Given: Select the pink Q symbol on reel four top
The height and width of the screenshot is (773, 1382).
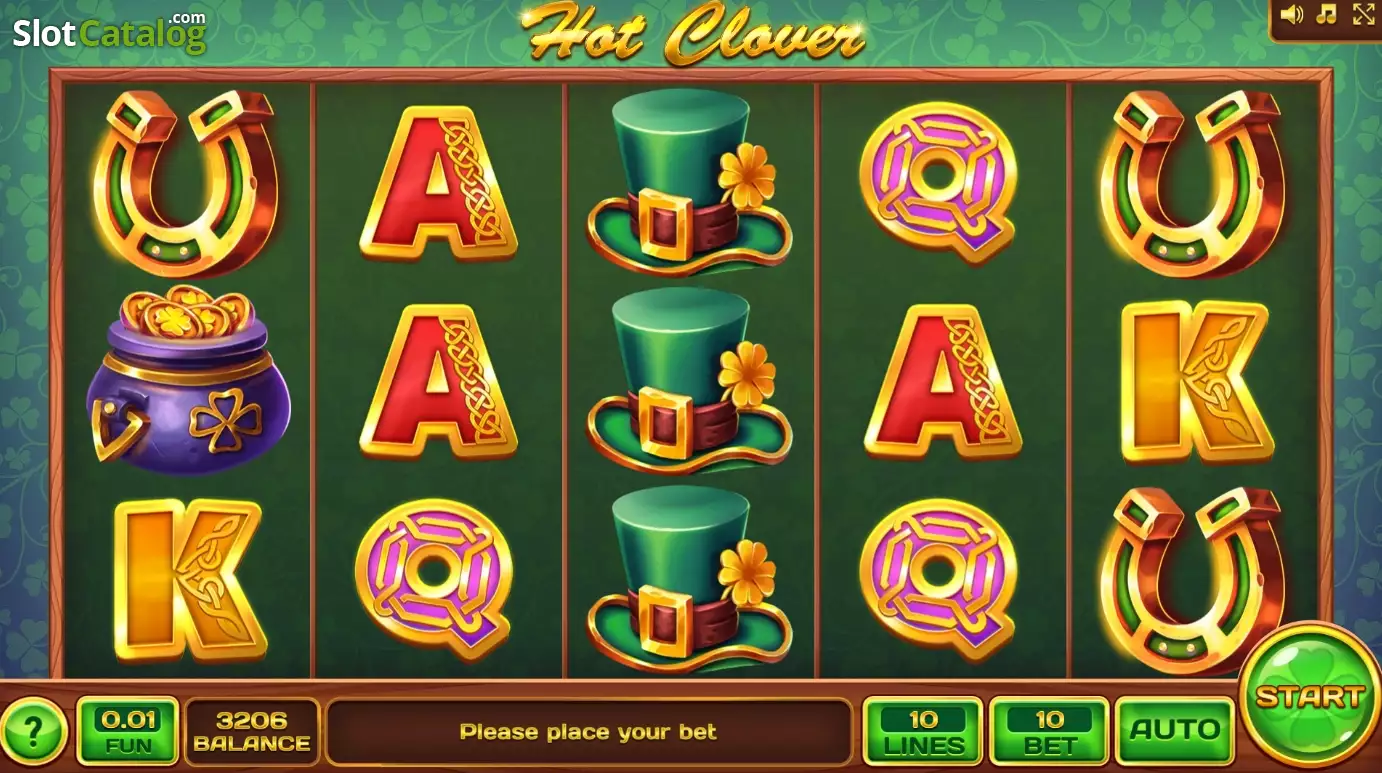Looking at the screenshot, I should pyautogui.click(x=938, y=182).
